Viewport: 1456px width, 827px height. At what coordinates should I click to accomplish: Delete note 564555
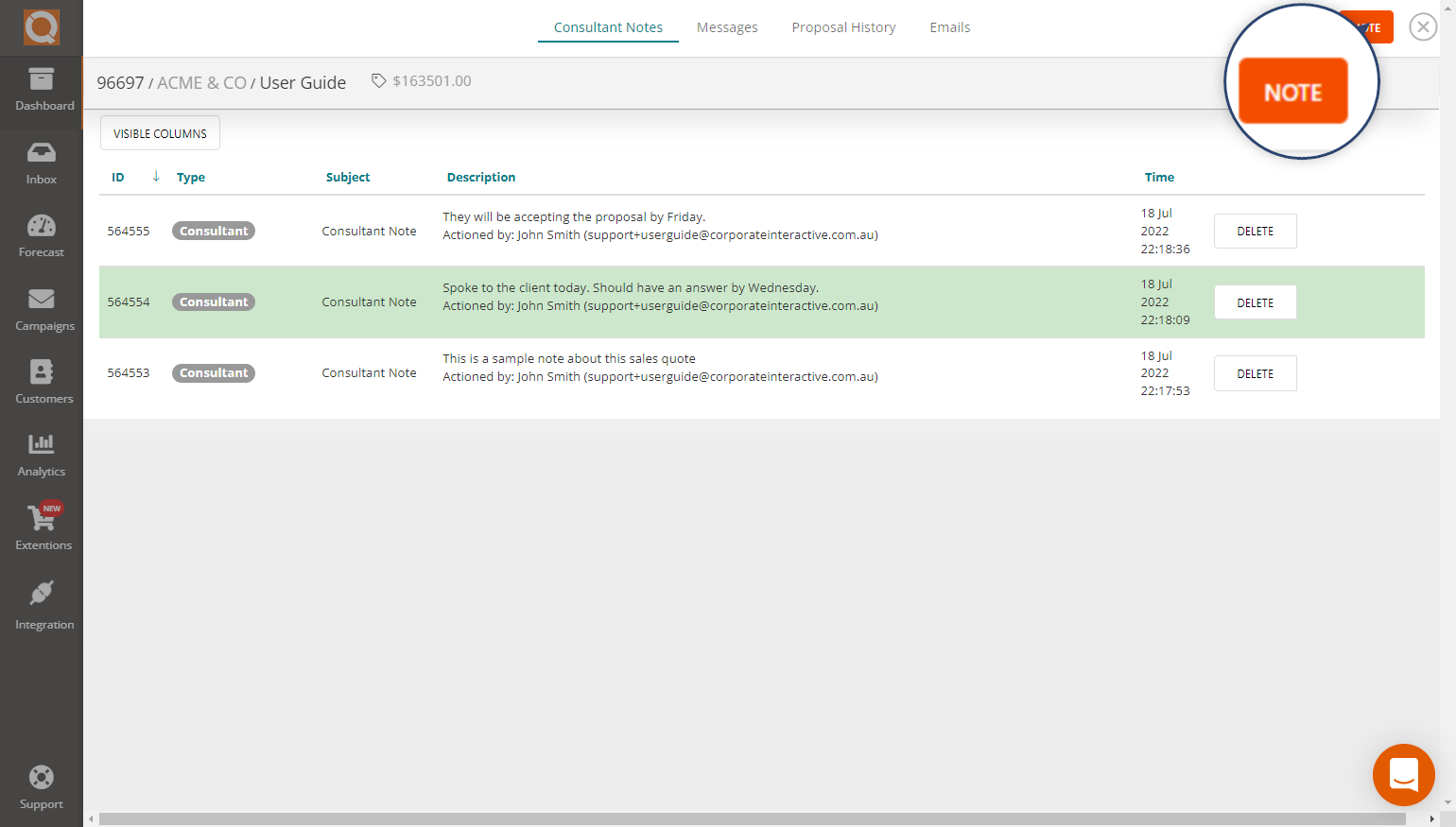(x=1255, y=232)
